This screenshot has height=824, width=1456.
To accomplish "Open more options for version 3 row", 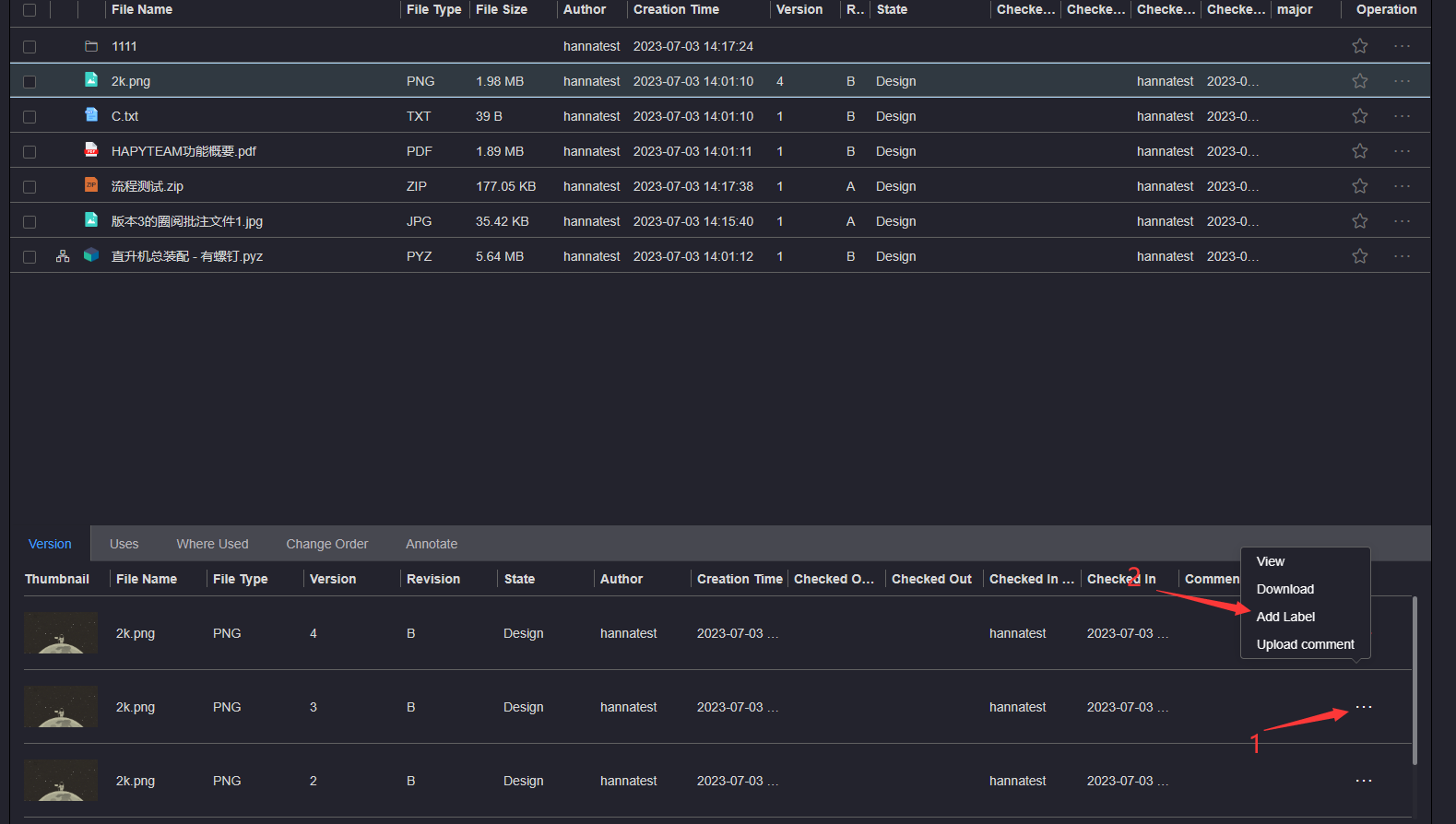I will click(1364, 707).
